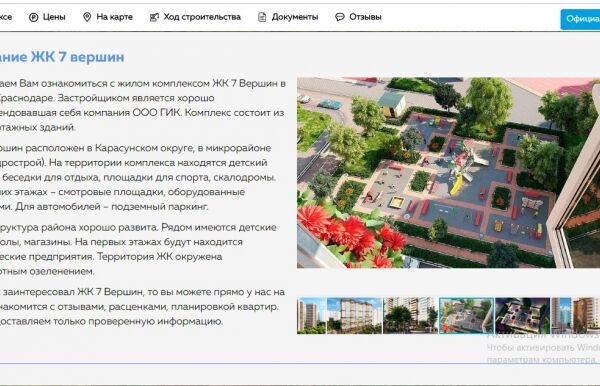Viewport: 600px width, 386px height.
Task: Click the document icon beside Документы
Action: [262, 17]
